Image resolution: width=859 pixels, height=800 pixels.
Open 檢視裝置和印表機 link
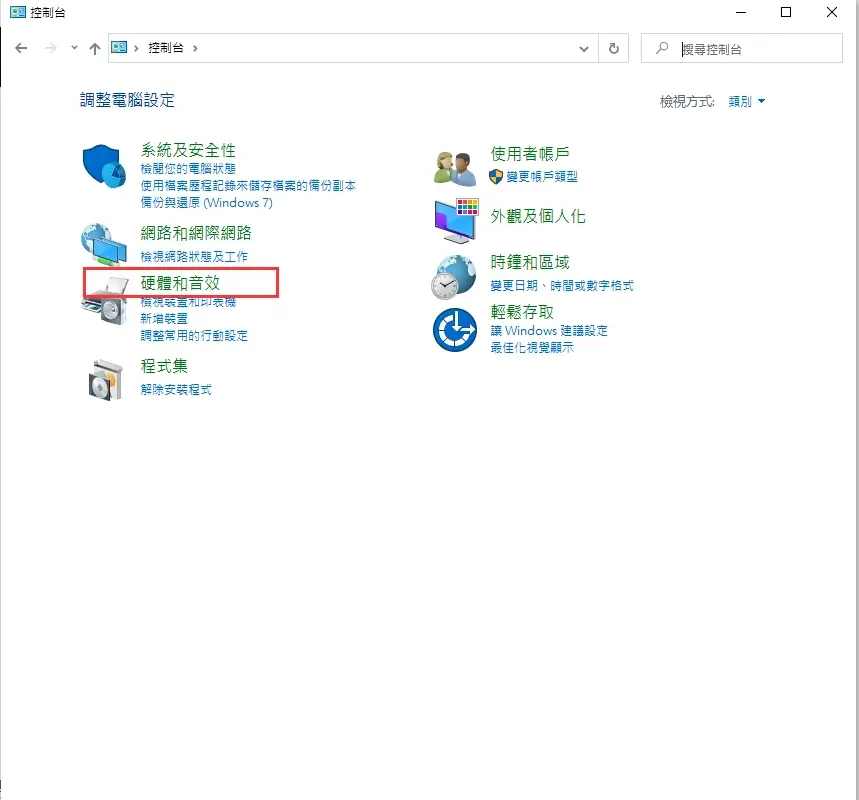tap(188, 302)
